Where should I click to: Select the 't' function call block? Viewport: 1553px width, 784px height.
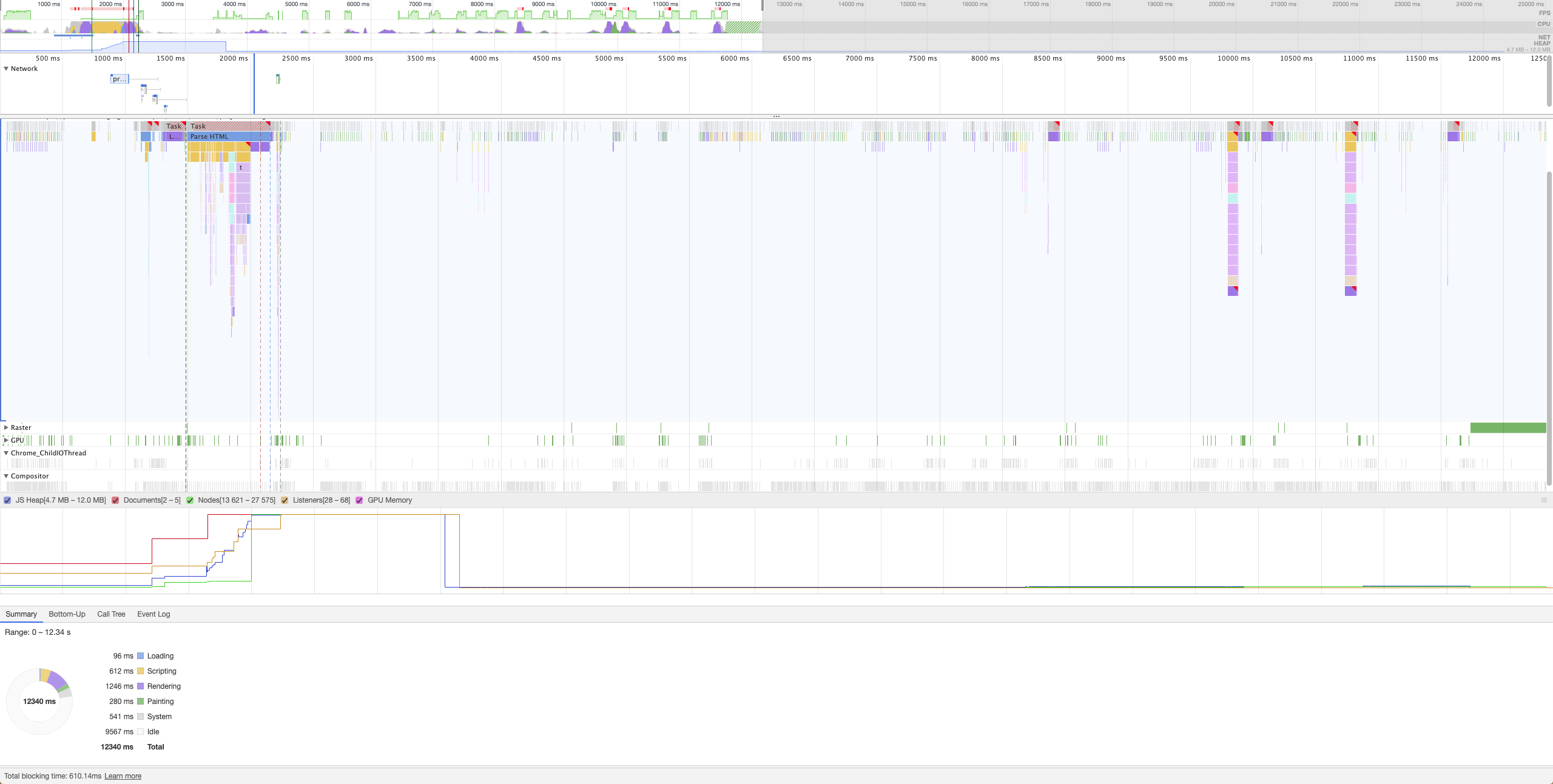tap(242, 168)
